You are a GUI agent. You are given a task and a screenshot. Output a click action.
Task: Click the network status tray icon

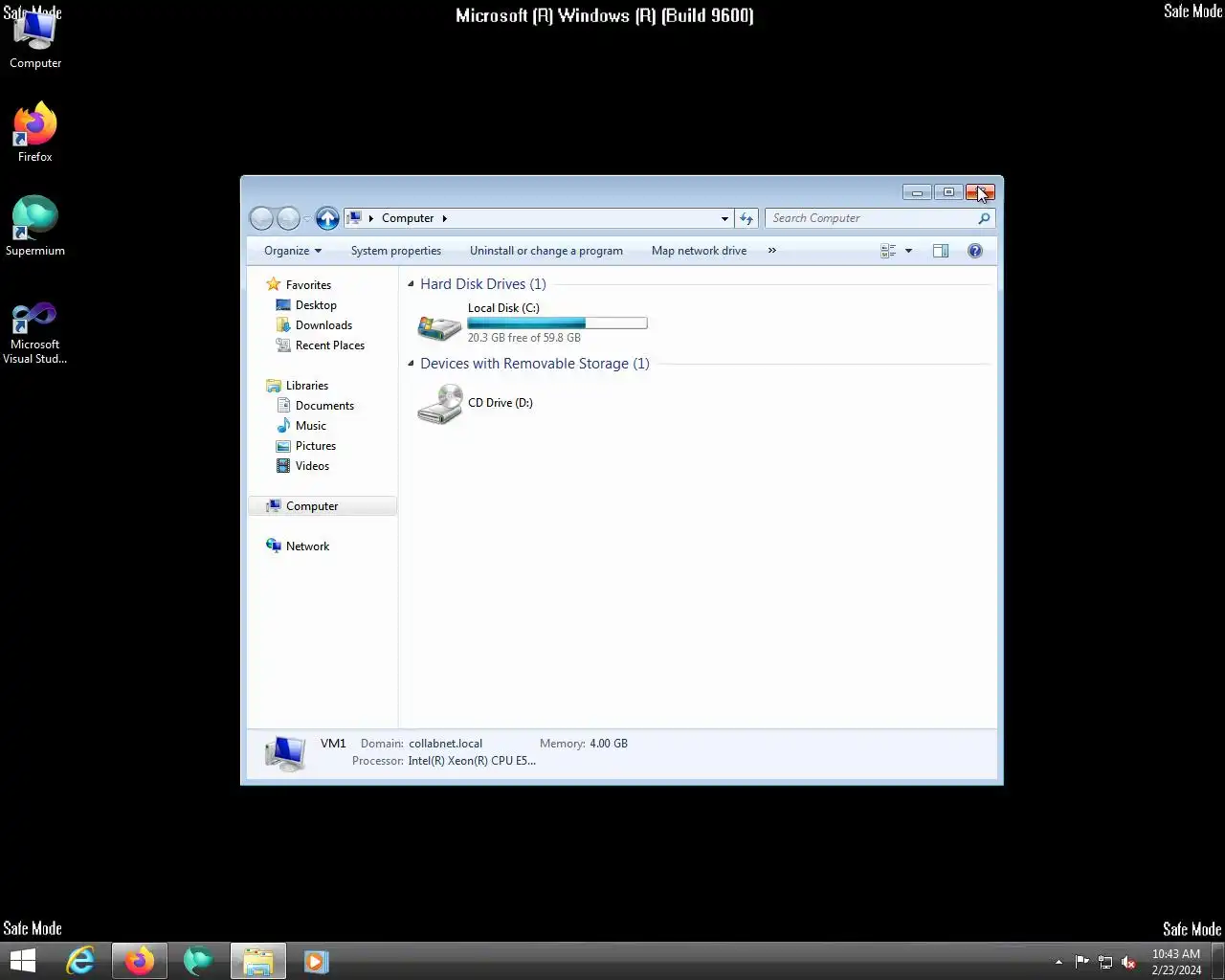click(1105, 962)
